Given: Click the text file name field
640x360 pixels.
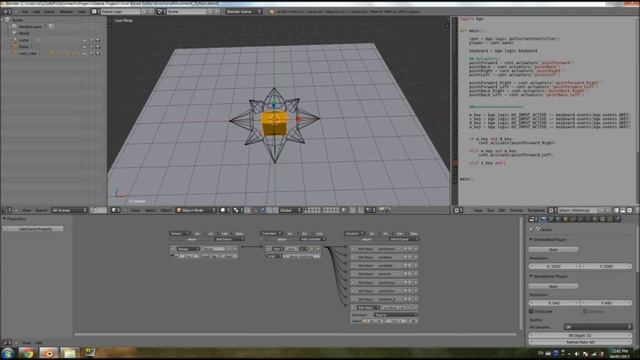Looking at the screenshot, I should (x=578, y=210).
